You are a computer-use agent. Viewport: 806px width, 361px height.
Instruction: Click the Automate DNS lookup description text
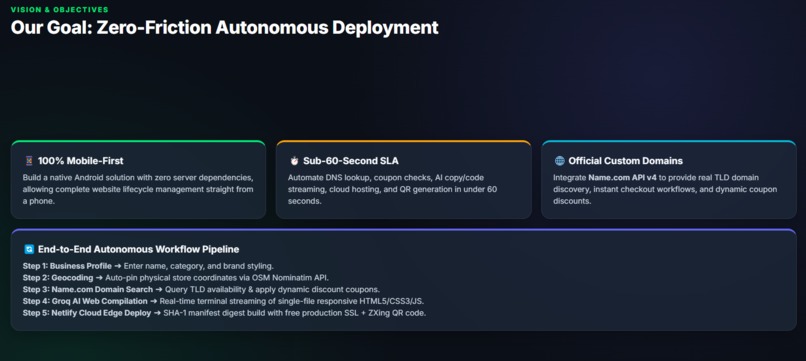392,189
